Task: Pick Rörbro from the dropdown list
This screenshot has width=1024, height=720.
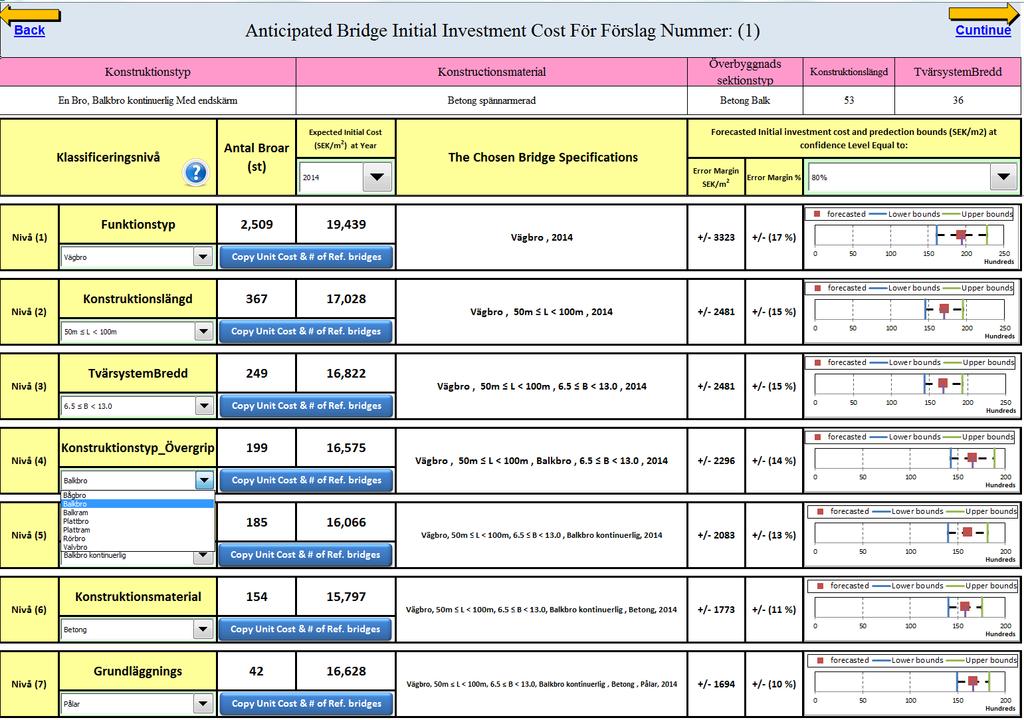Action: [x=137, y=538]
